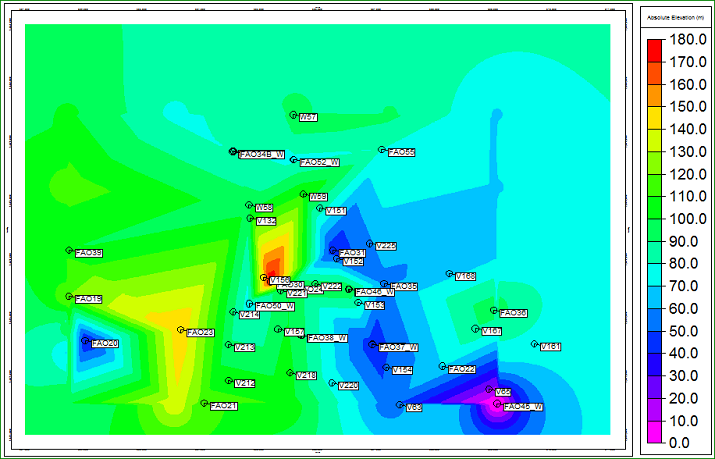Select the well marker for V151

click(x=320, y=208)
